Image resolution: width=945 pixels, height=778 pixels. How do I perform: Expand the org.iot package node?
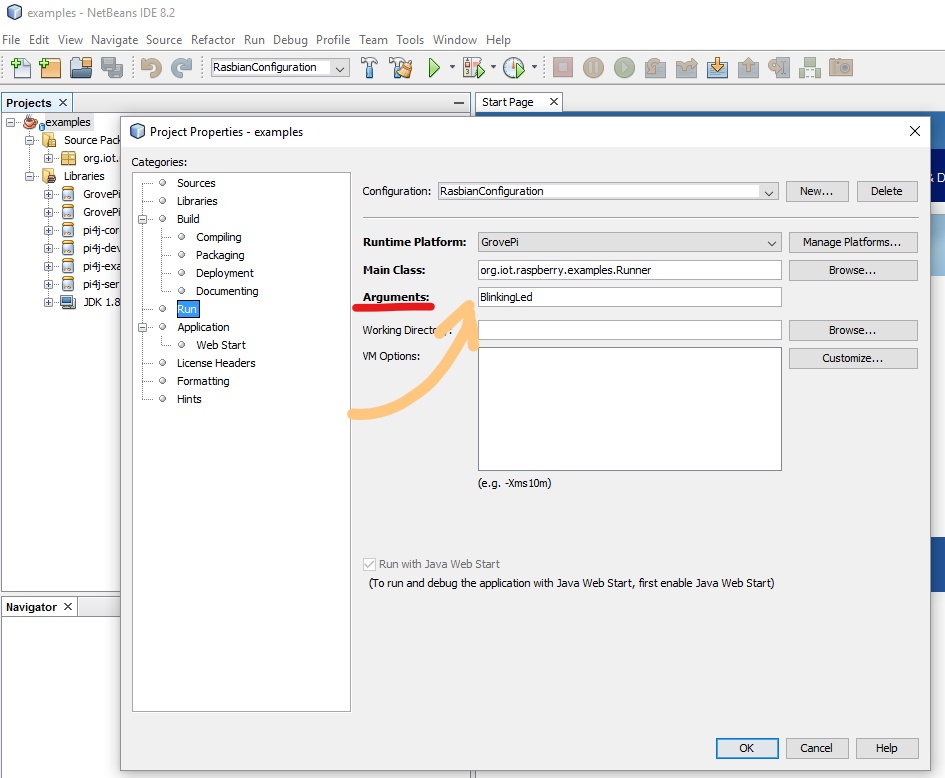click(x=48, y=158)
